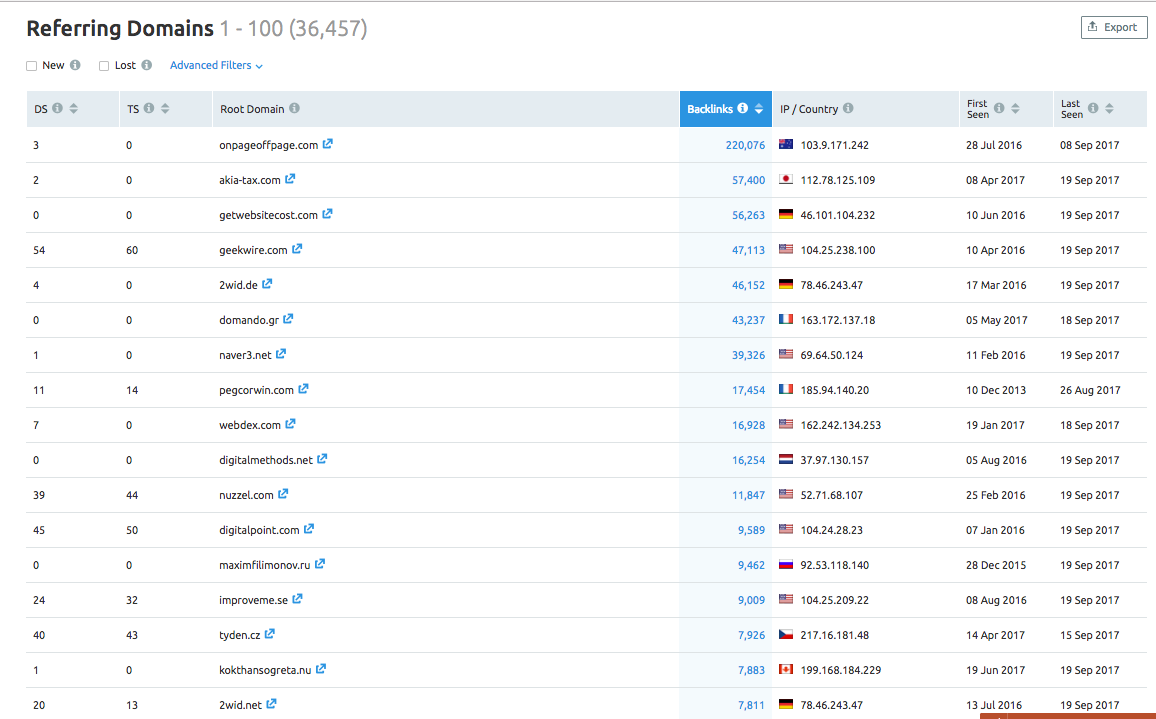1156x719 pixels.
Task: Click the Export button
Action: 1114,27
